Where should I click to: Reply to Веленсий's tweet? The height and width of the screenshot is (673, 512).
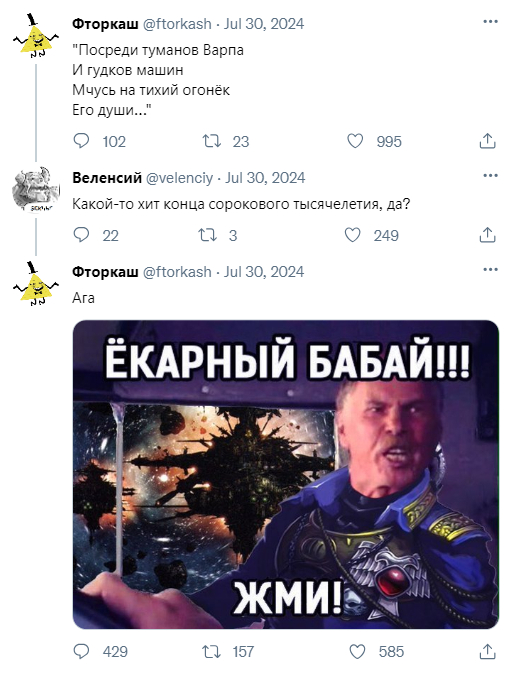click(81, 235)
